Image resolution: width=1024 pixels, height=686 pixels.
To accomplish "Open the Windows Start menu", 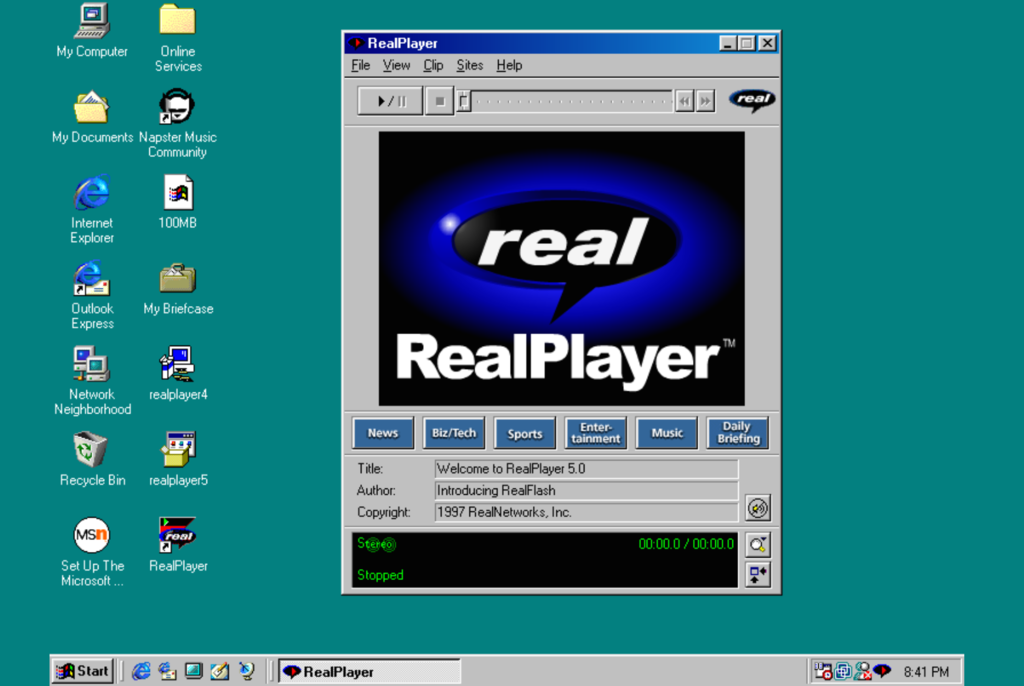I will click(83, 671).
